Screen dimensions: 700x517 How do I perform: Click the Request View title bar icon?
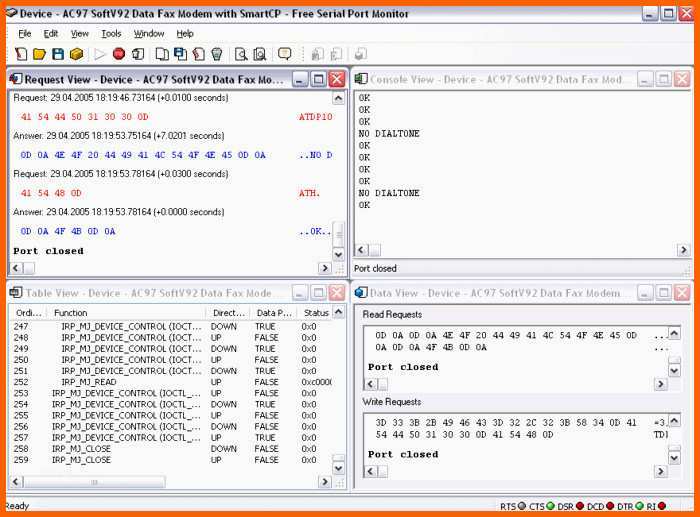(16, 79)
